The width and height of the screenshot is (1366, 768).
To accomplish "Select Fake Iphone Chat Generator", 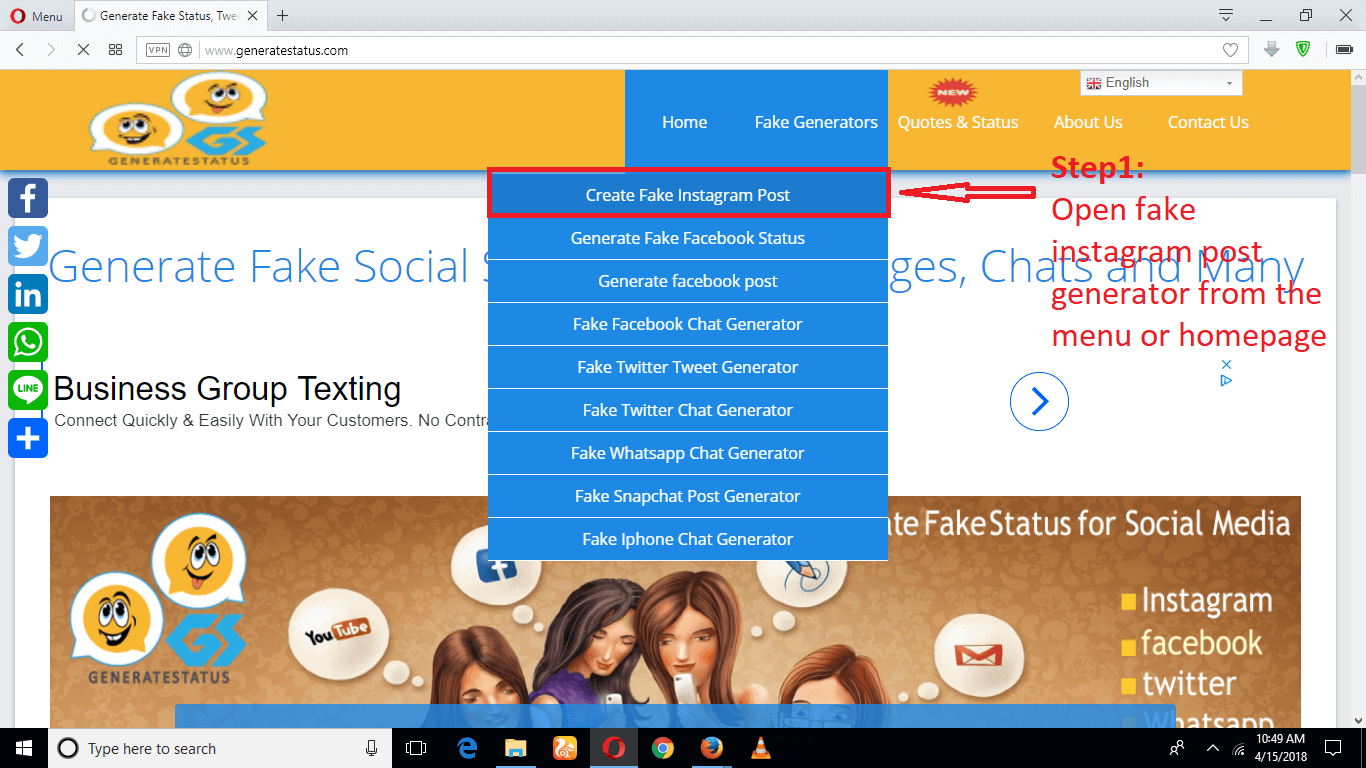I will coord(688,539).
